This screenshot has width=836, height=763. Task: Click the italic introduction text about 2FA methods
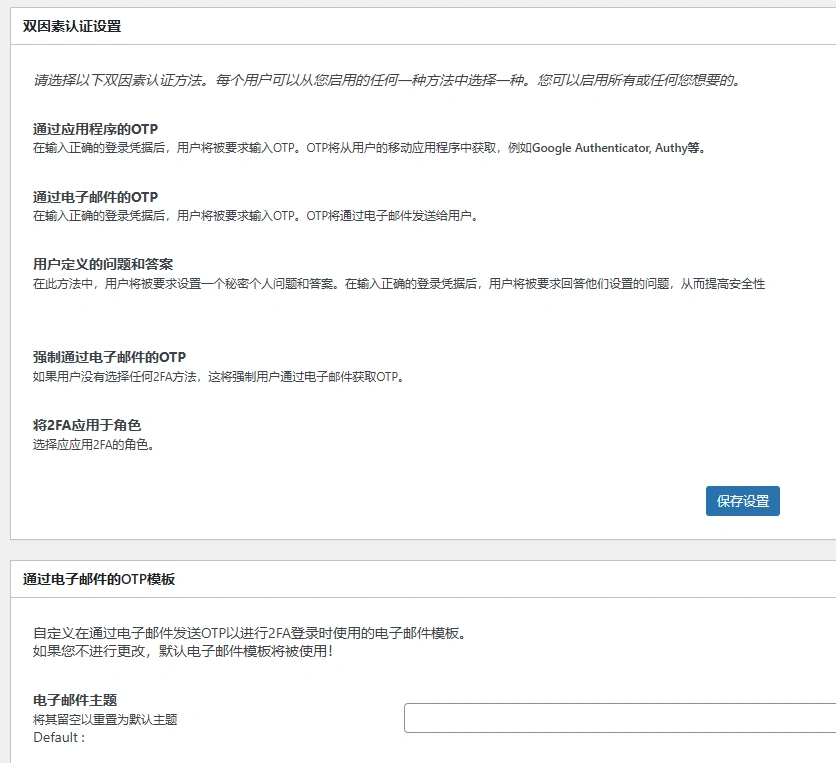click(400, 82)
